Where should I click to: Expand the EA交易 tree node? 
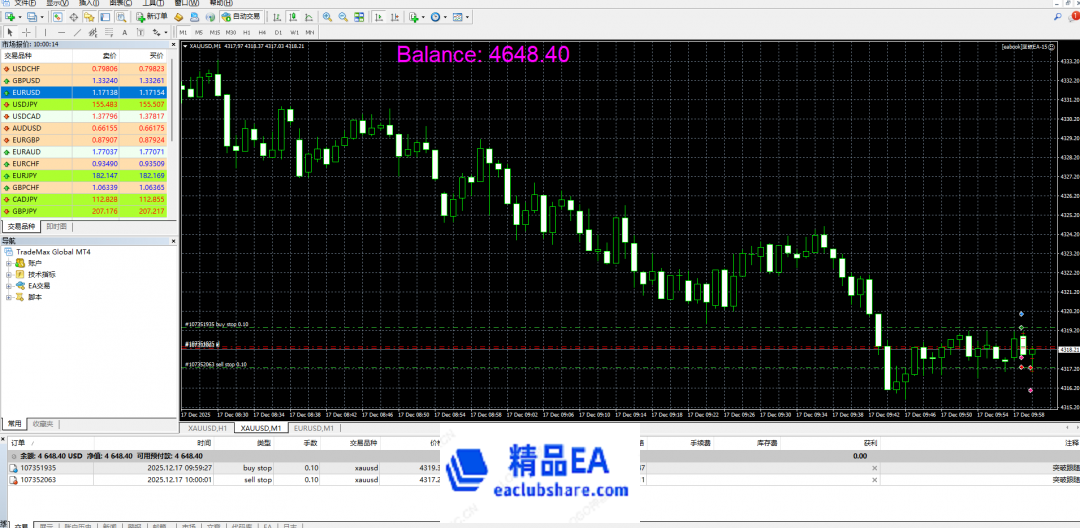(x=9, y=286)
